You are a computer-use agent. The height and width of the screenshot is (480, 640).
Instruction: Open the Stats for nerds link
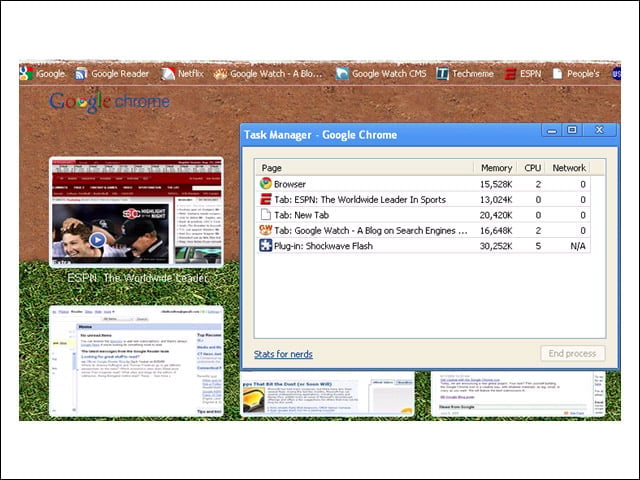283,354
